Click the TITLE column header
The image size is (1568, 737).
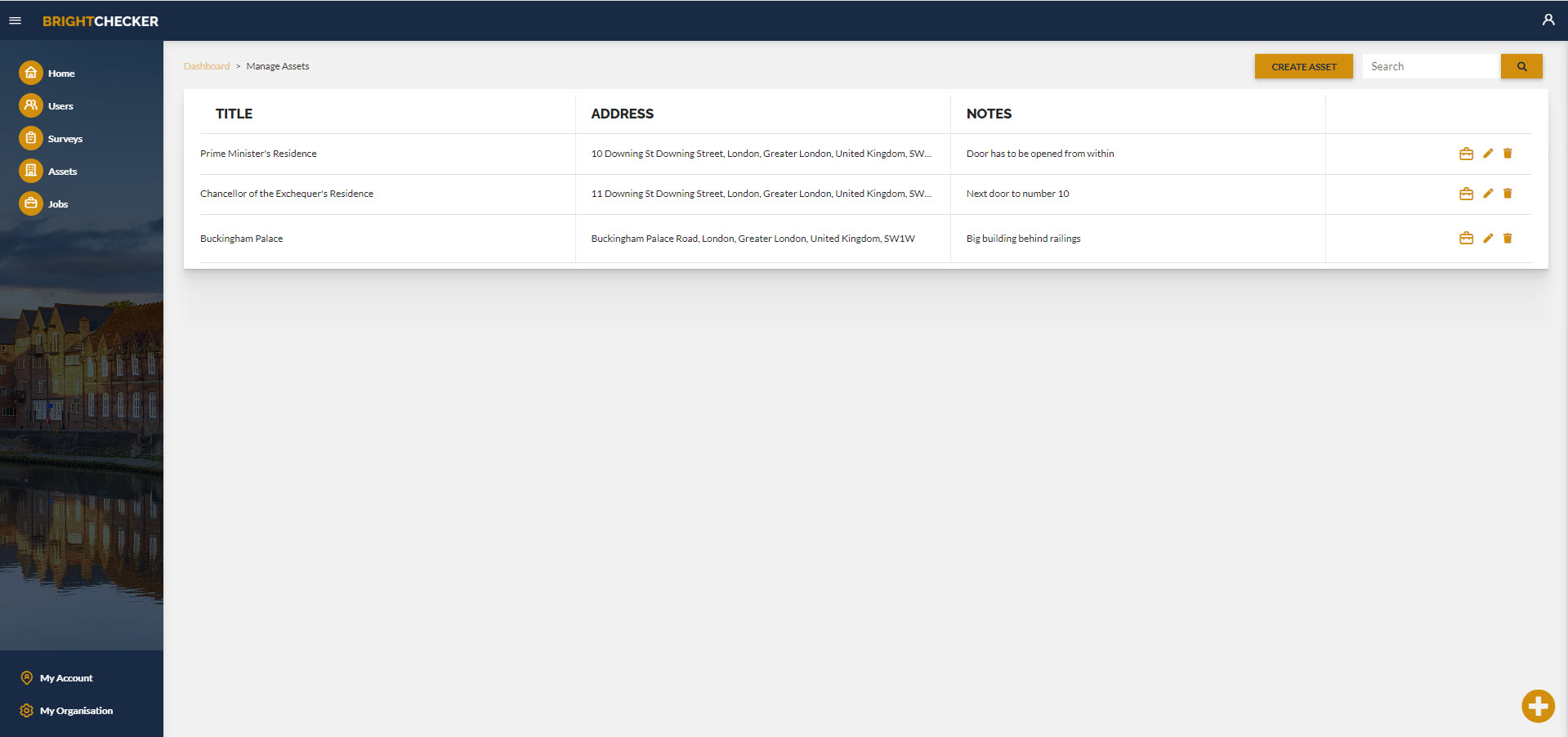pyautogui.click(x=234, y=114)
